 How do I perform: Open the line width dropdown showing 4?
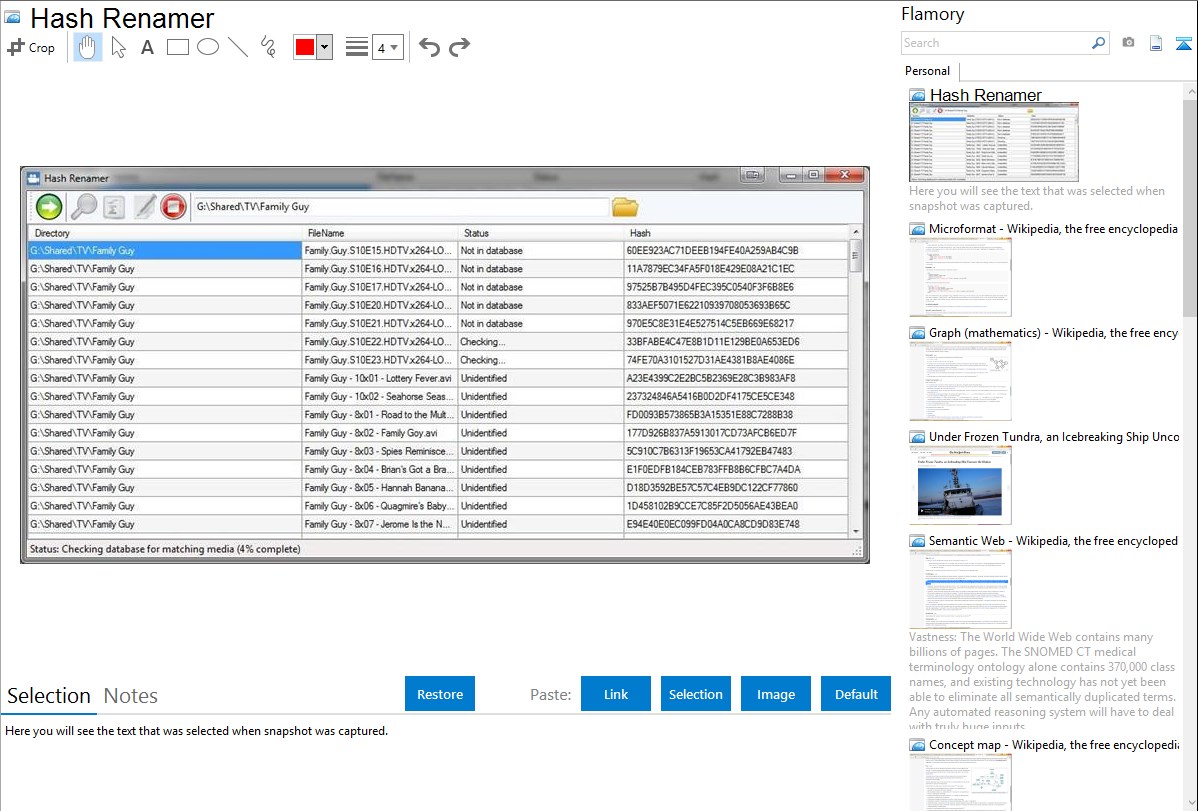pyautogui.click(x=388, y=47)
